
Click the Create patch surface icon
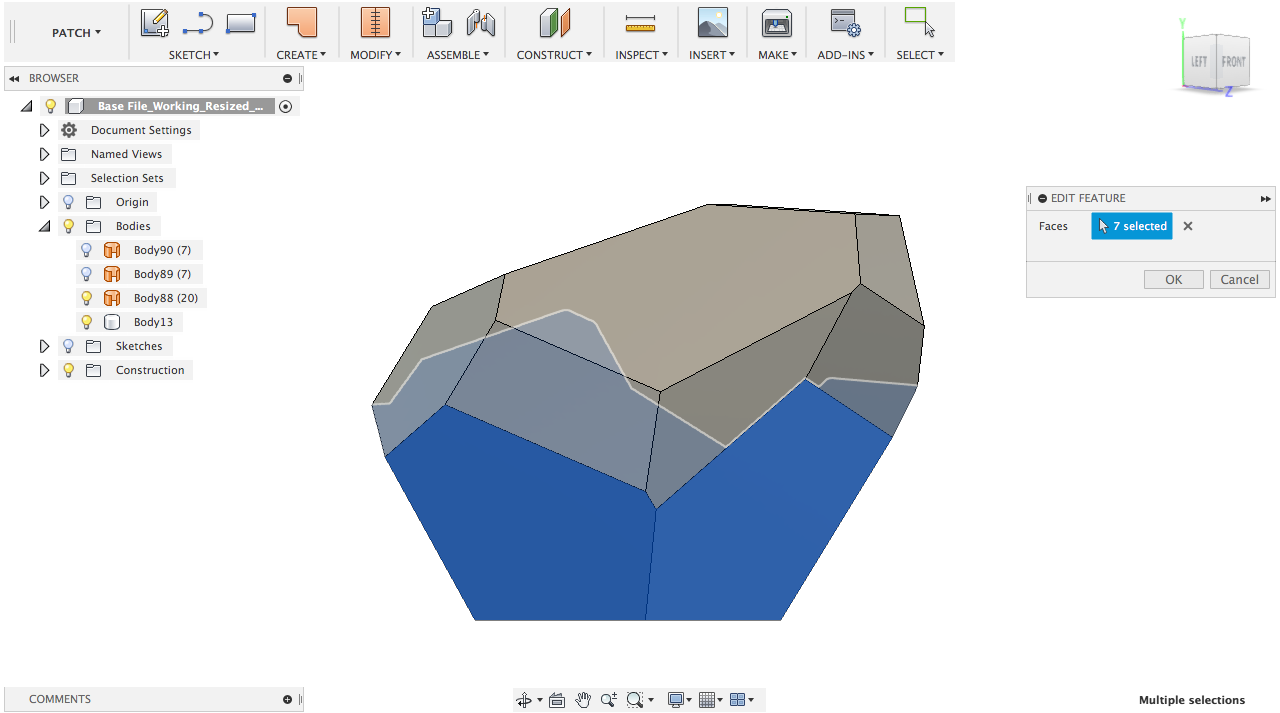point(301,23)
